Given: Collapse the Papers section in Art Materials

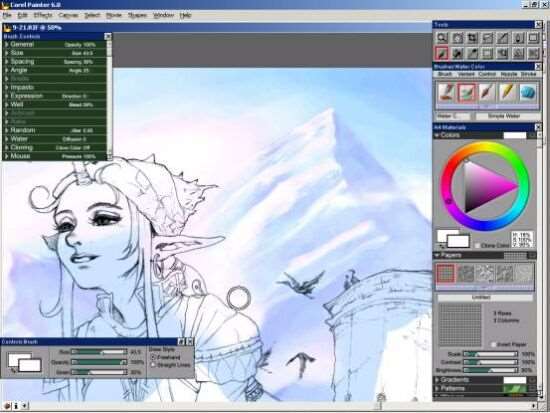Looking at the screenshot, I should click(x=437, y=255).
